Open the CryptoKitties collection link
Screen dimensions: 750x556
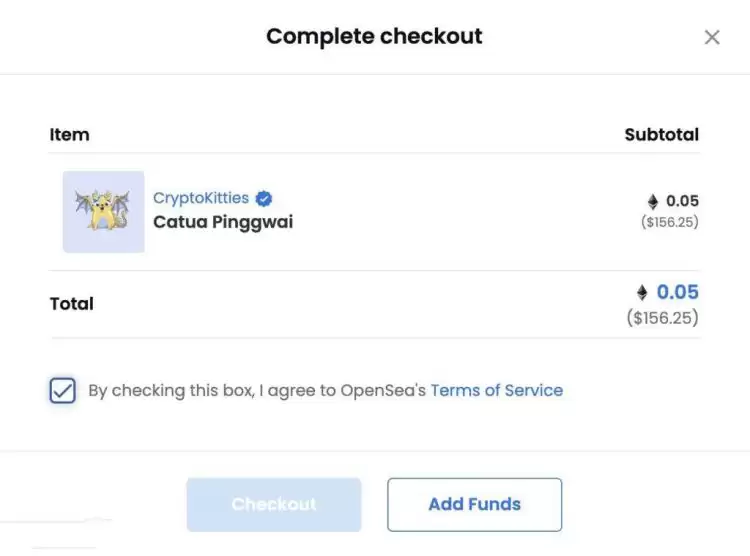(200, 198)
